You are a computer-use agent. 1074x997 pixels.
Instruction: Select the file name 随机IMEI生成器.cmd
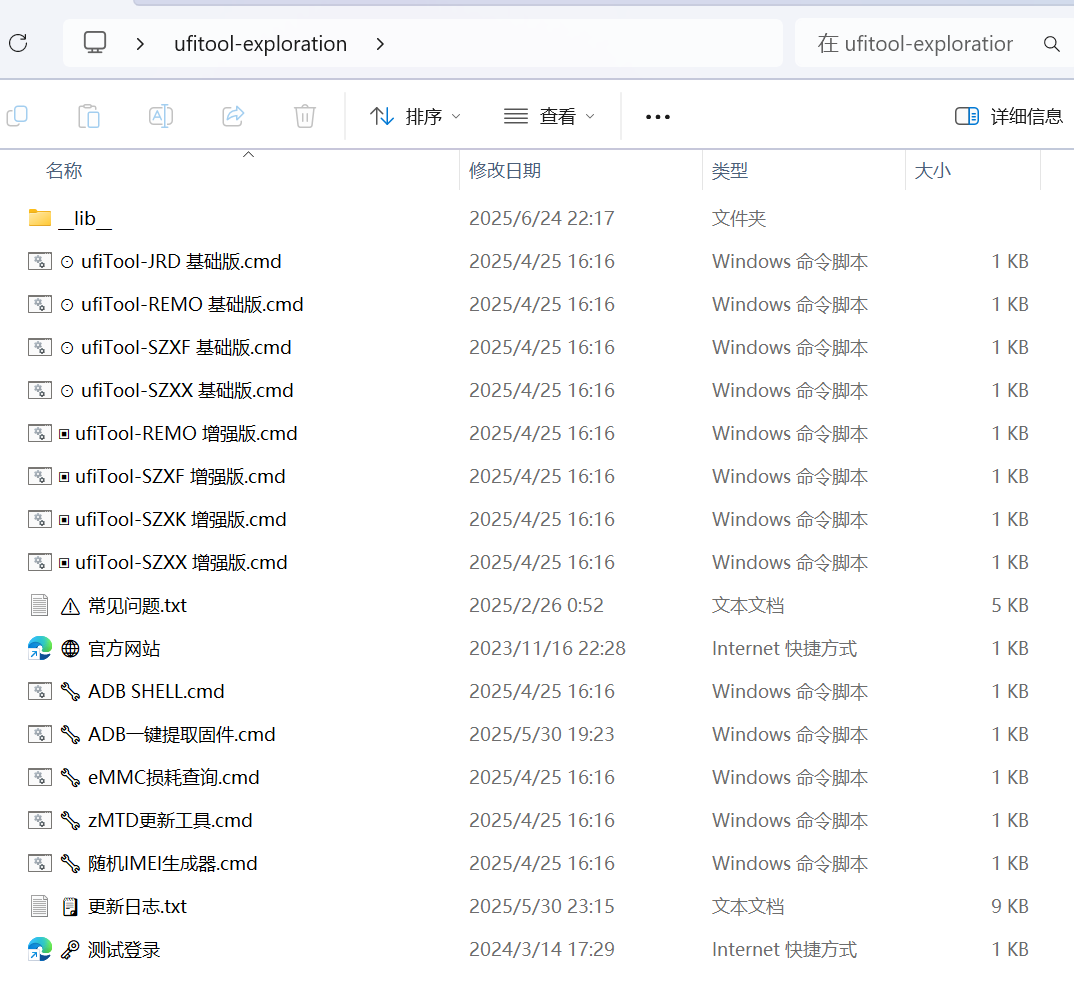pos(173,863)
